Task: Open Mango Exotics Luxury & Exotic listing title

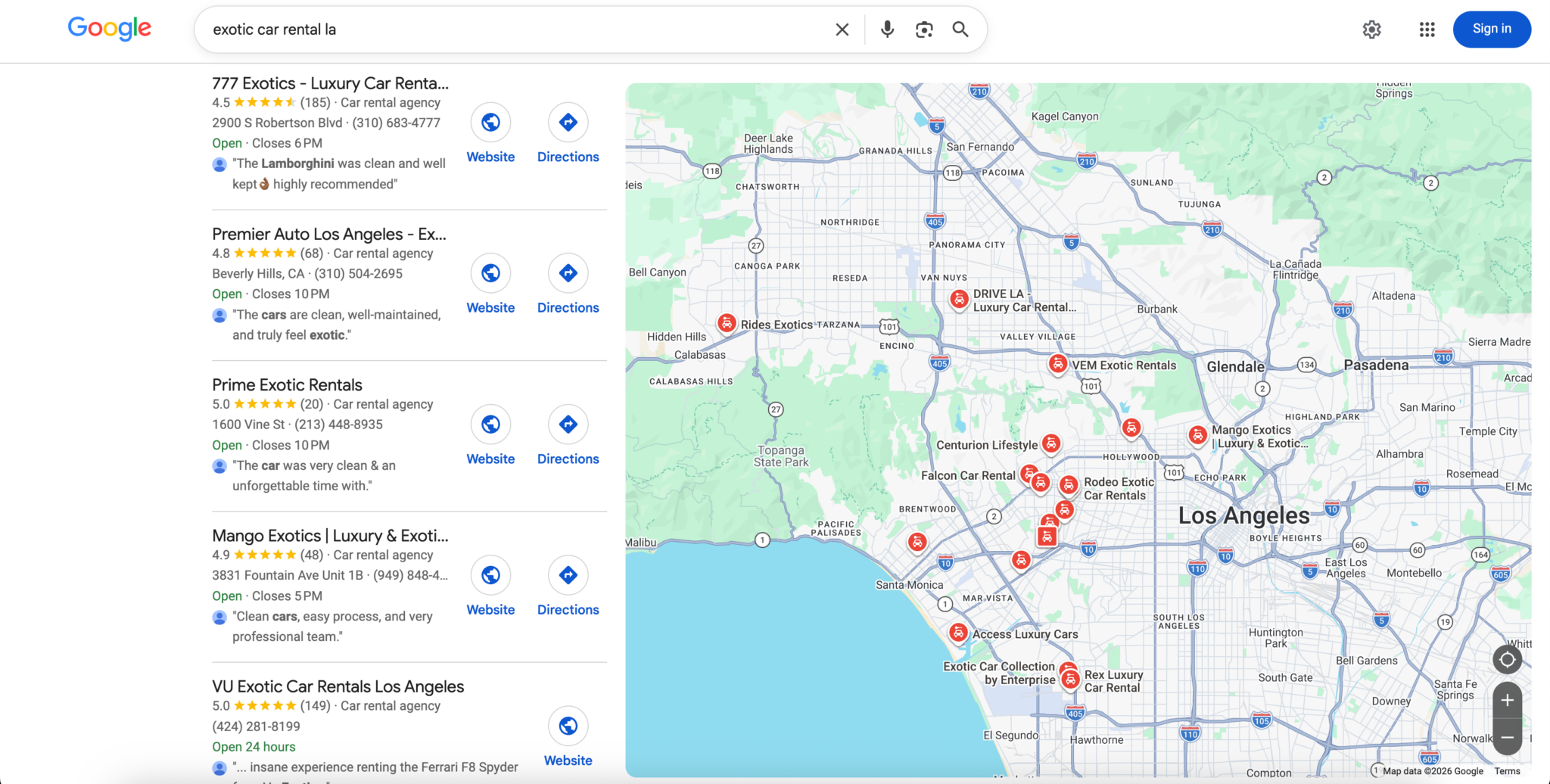Action: [330, 536]
